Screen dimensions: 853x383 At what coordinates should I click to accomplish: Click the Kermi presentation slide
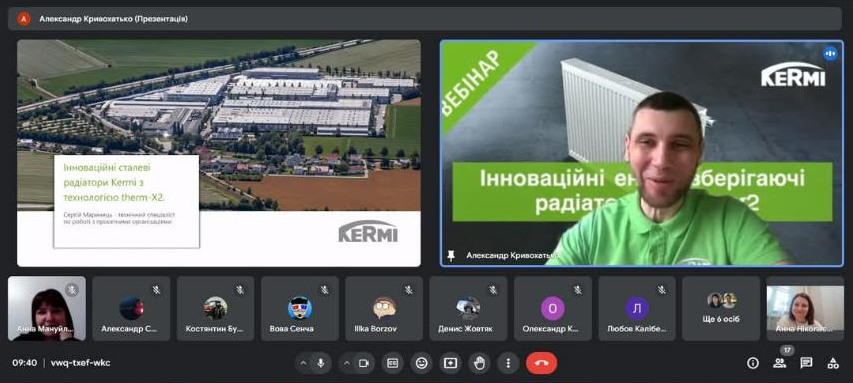point(219,153)
